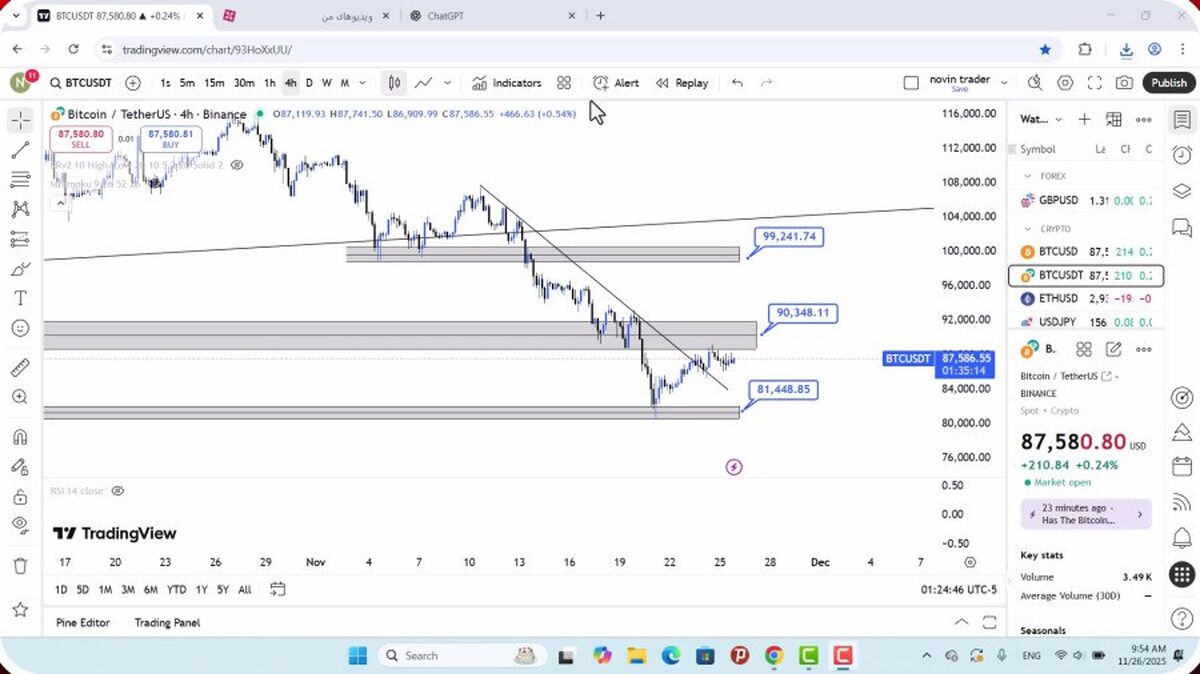Select the brush drawing tool

[x=20, y=269]
